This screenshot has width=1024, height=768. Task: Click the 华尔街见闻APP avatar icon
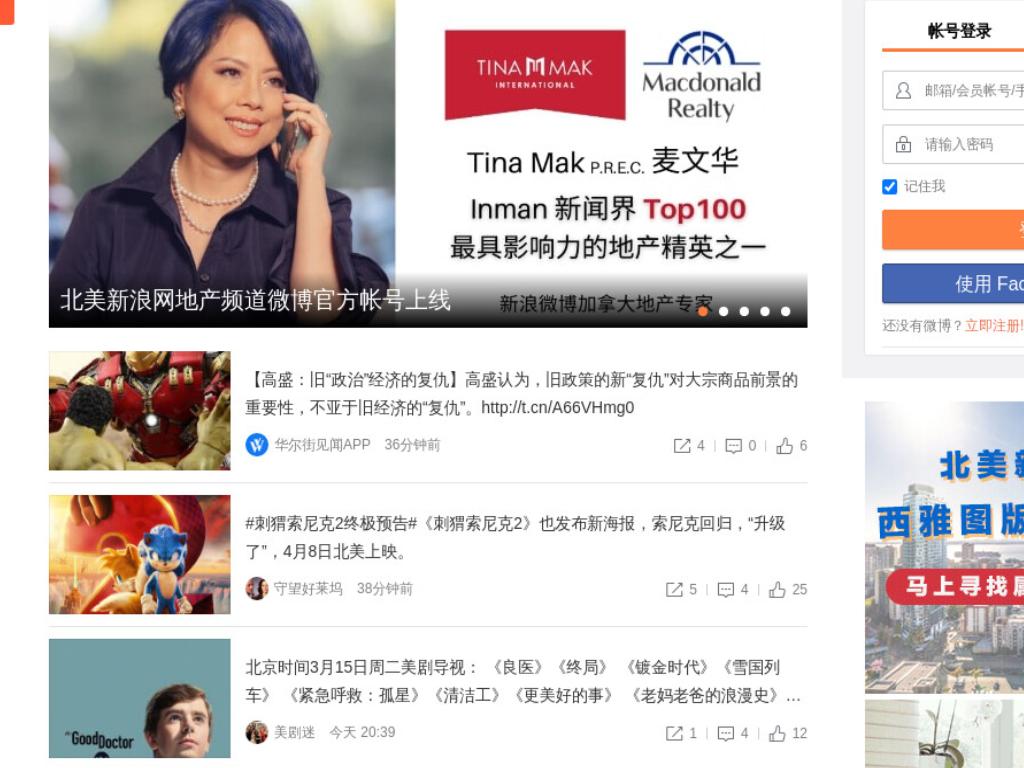click(x=257, y=445)
